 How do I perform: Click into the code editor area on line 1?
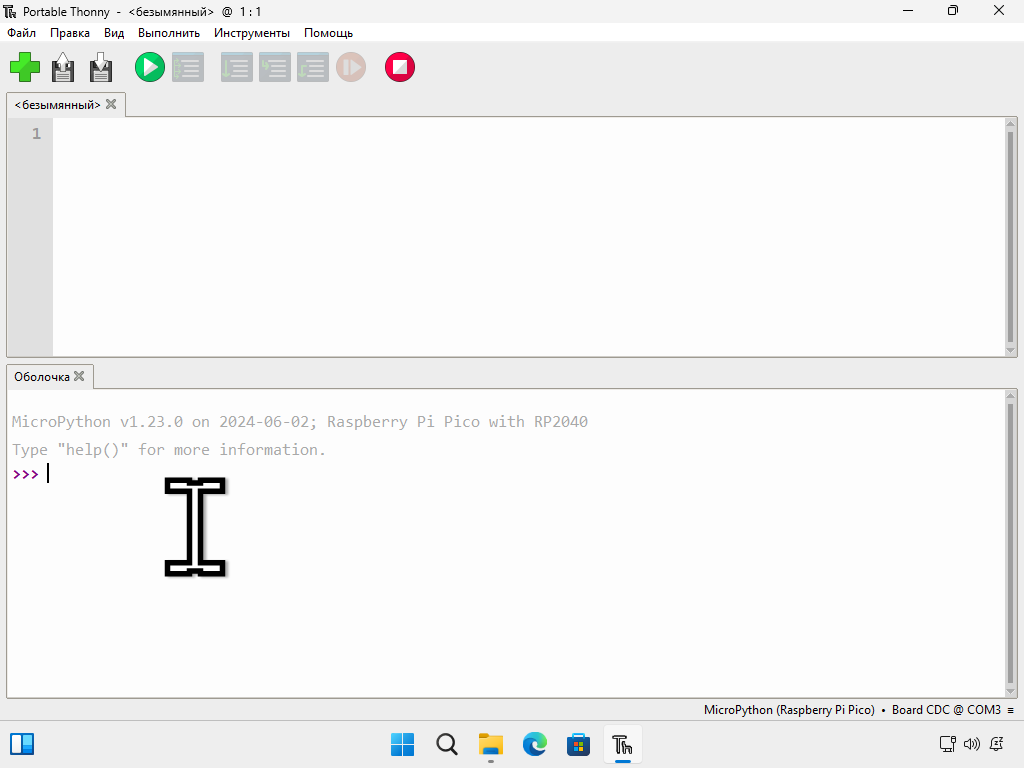529,134
